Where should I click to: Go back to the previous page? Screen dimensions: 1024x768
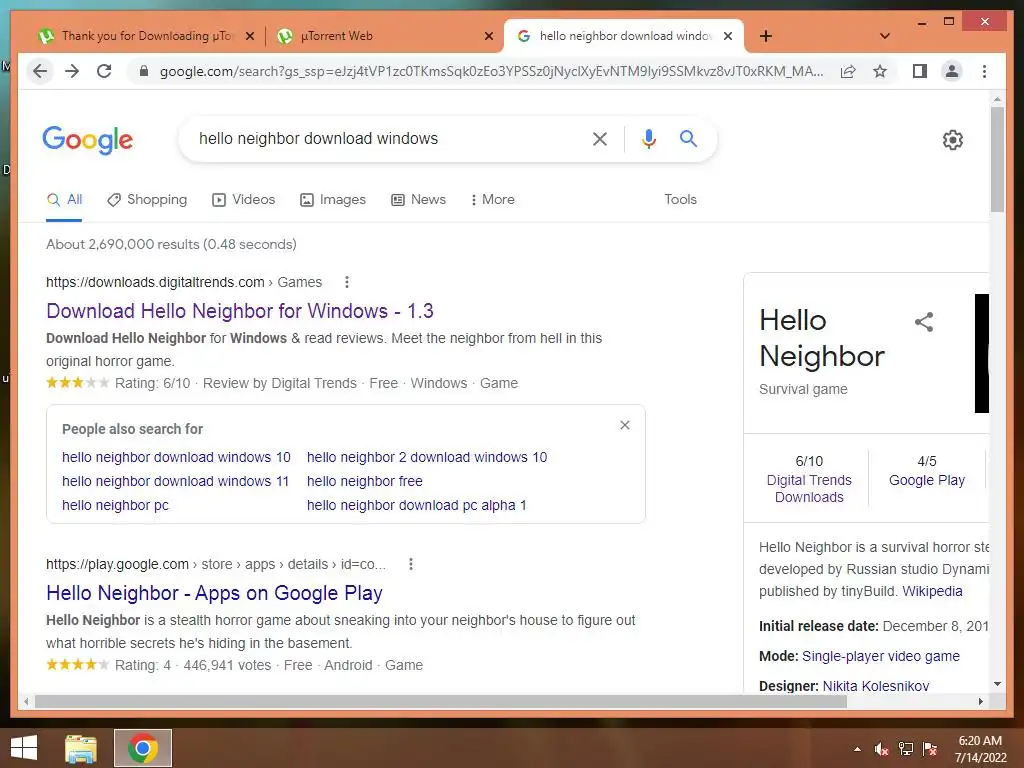[40, 71]
